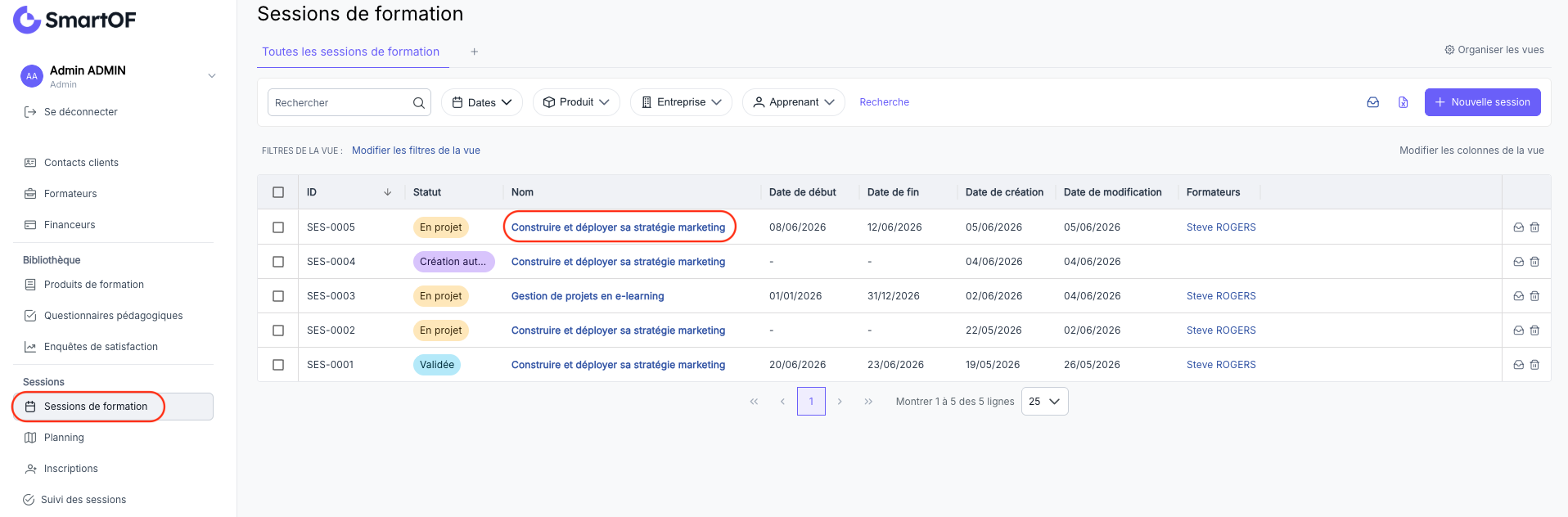Click Nouvelle session button

pyautogui.click(x=1482, y=102)
